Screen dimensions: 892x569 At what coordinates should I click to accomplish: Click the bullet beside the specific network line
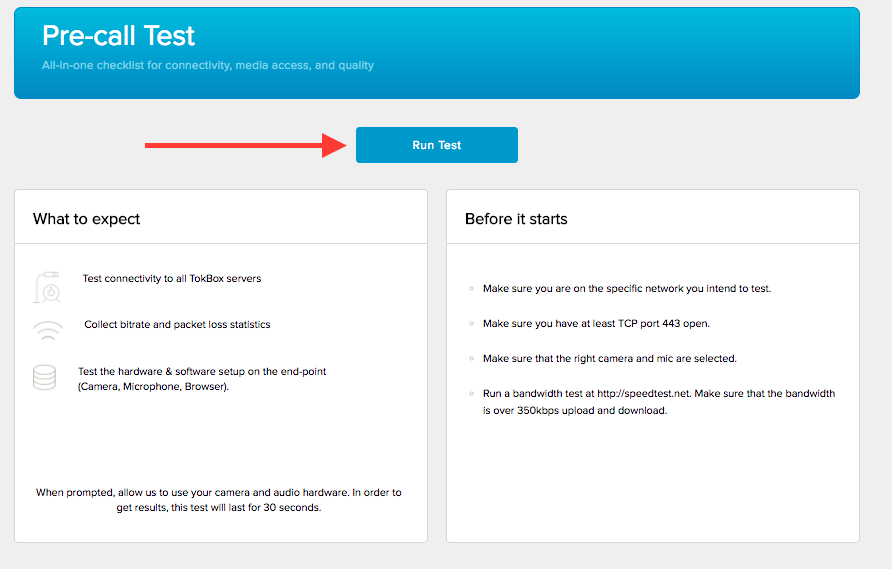(470, 289)
